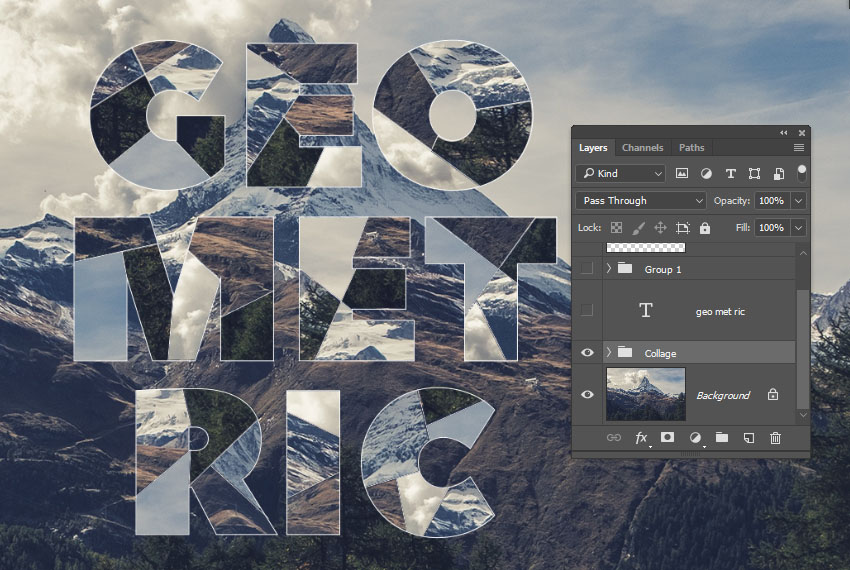The height and width of the screenshot is (570, 850).
Task: Click the pixel layer filter icon
Action: [x=682, y=173]
